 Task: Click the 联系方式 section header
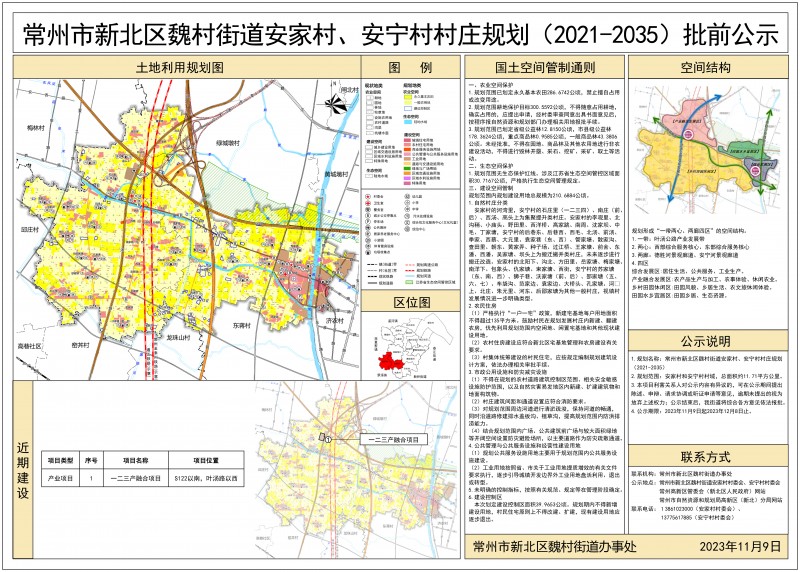point(706,457)
